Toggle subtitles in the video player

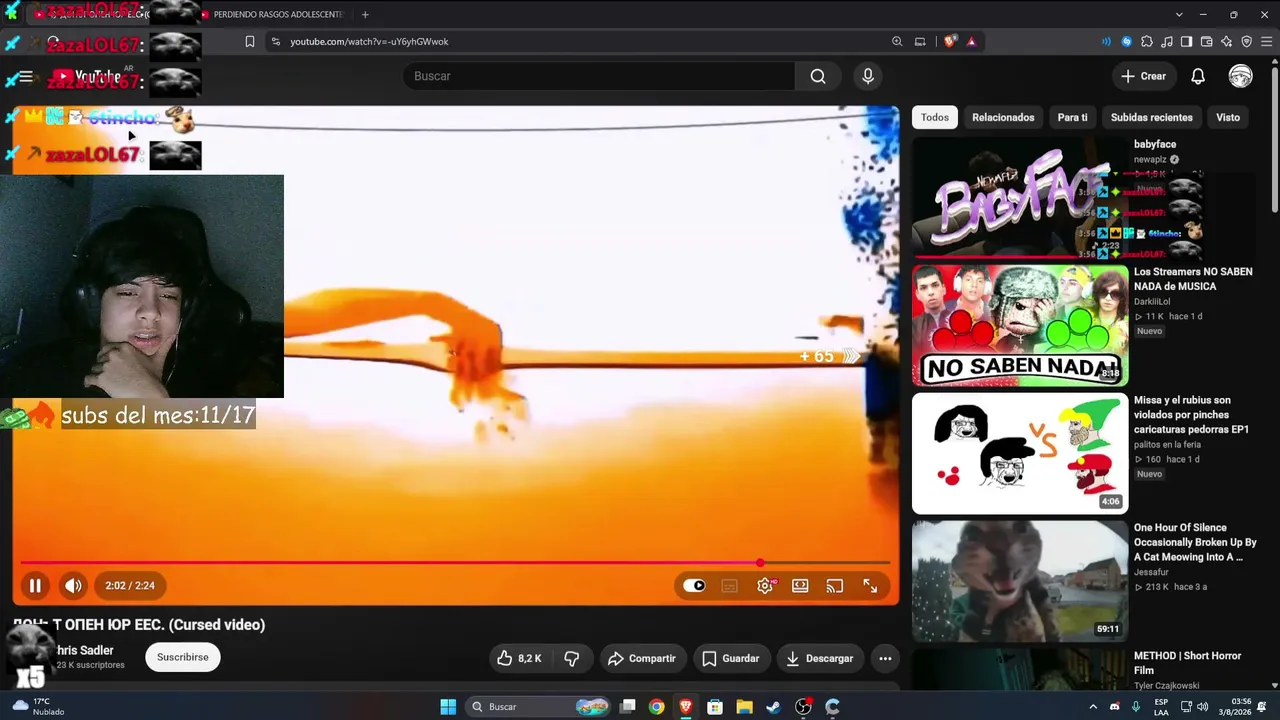click(x=729, y=586)
